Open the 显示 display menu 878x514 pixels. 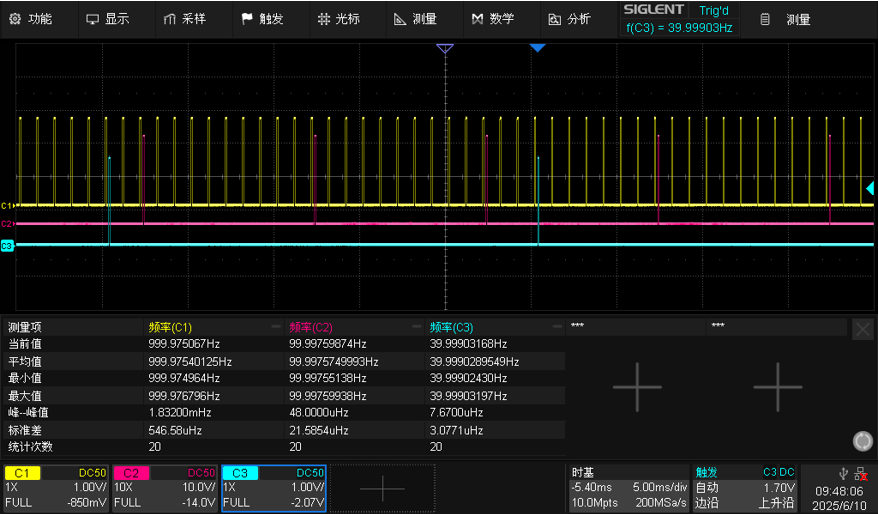[108, 19]
